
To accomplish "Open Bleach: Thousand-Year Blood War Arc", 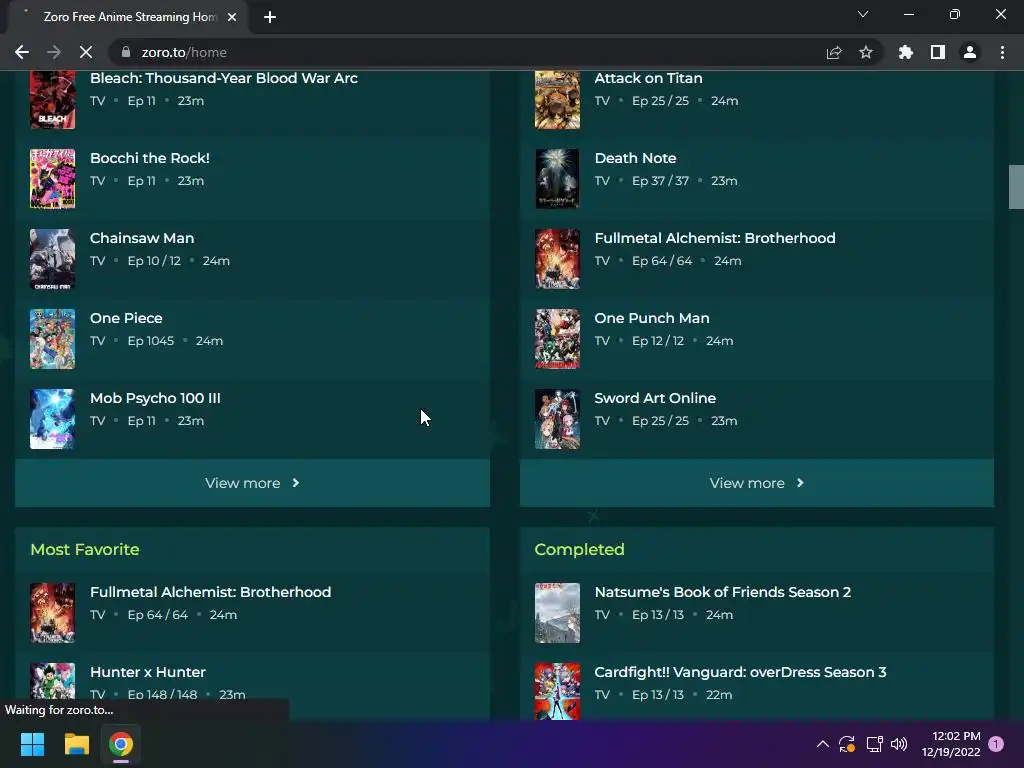I will [224, 78].
